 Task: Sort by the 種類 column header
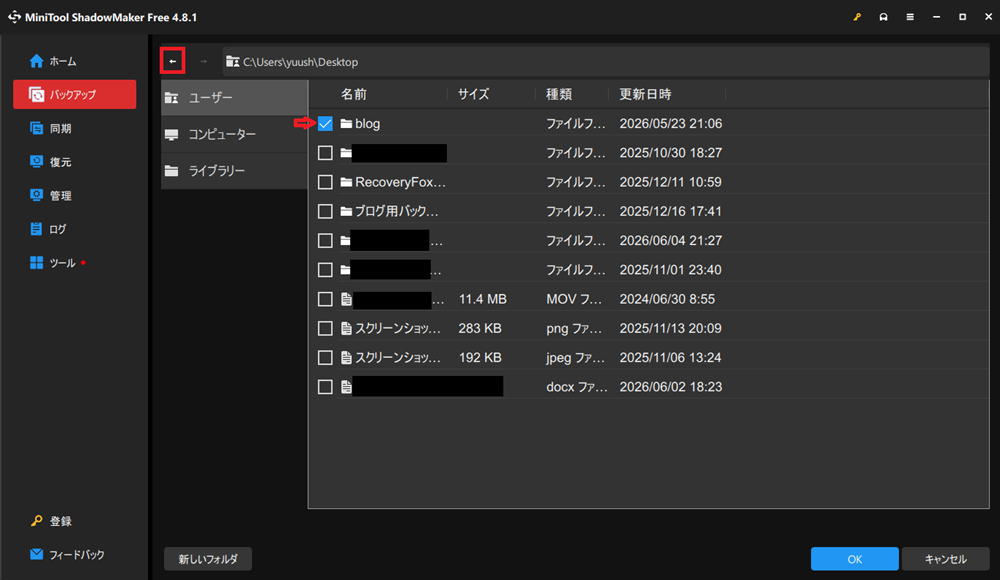click(559, 94)
